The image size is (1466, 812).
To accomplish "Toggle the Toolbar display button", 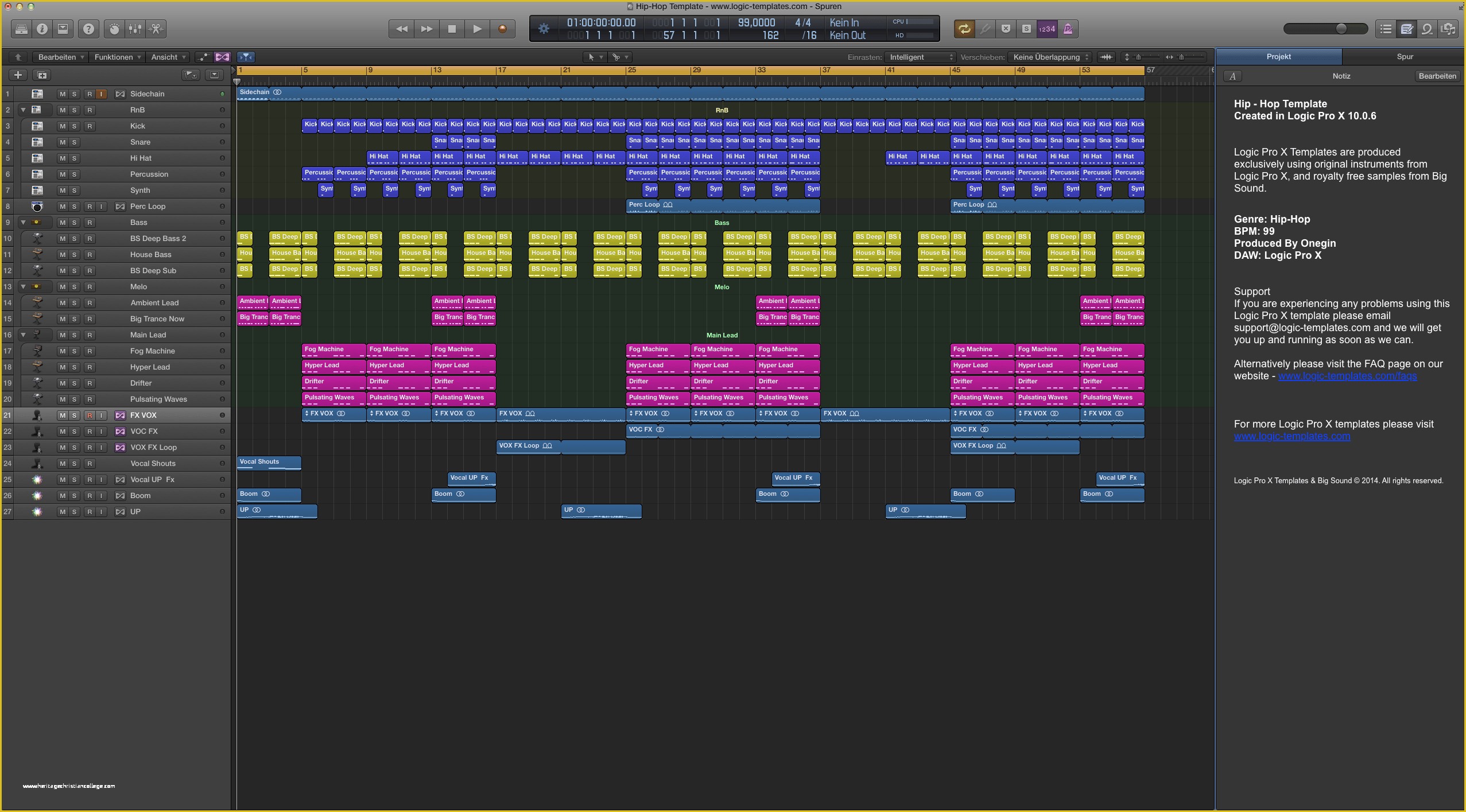I will click(63, 29).
